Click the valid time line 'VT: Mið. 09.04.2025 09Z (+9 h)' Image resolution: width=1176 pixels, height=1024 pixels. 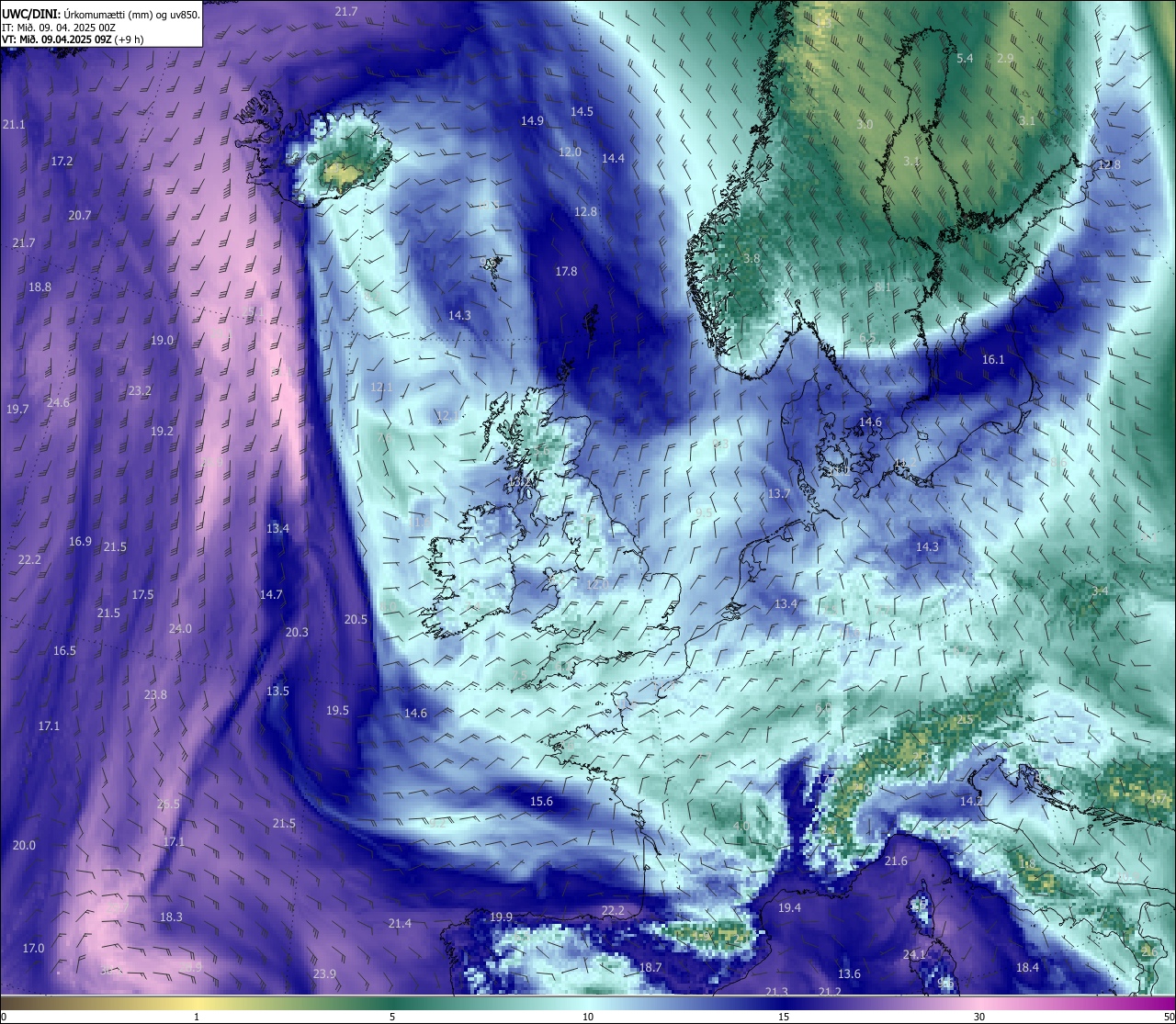tap(72, 39)
